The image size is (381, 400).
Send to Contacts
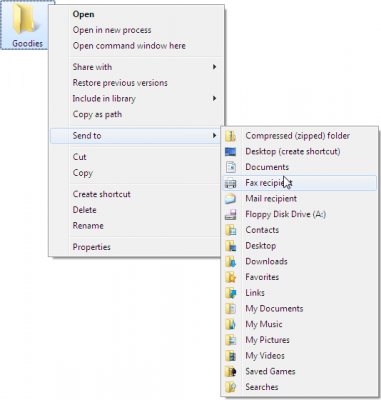pyautogui.click(x=299, y=230)
